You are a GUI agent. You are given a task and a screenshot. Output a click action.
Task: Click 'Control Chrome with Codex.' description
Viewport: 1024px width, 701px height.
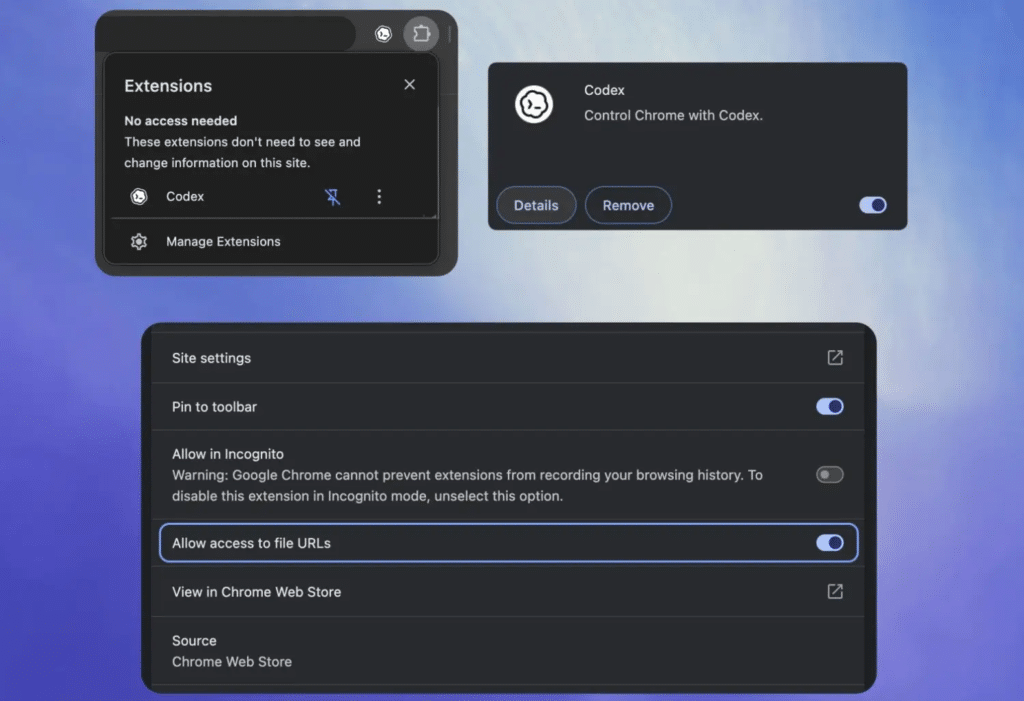[673, 116]
